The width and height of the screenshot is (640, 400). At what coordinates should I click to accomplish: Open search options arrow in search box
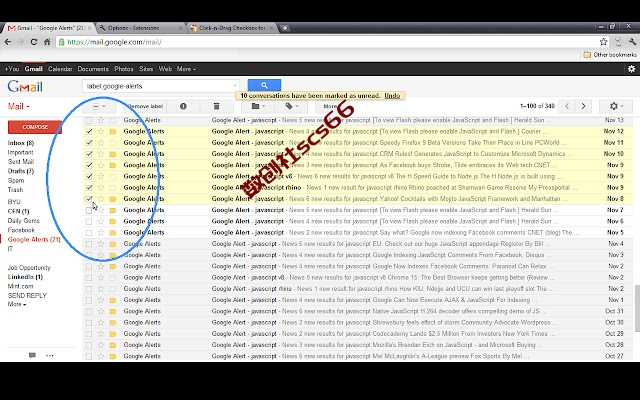[235, 86]
